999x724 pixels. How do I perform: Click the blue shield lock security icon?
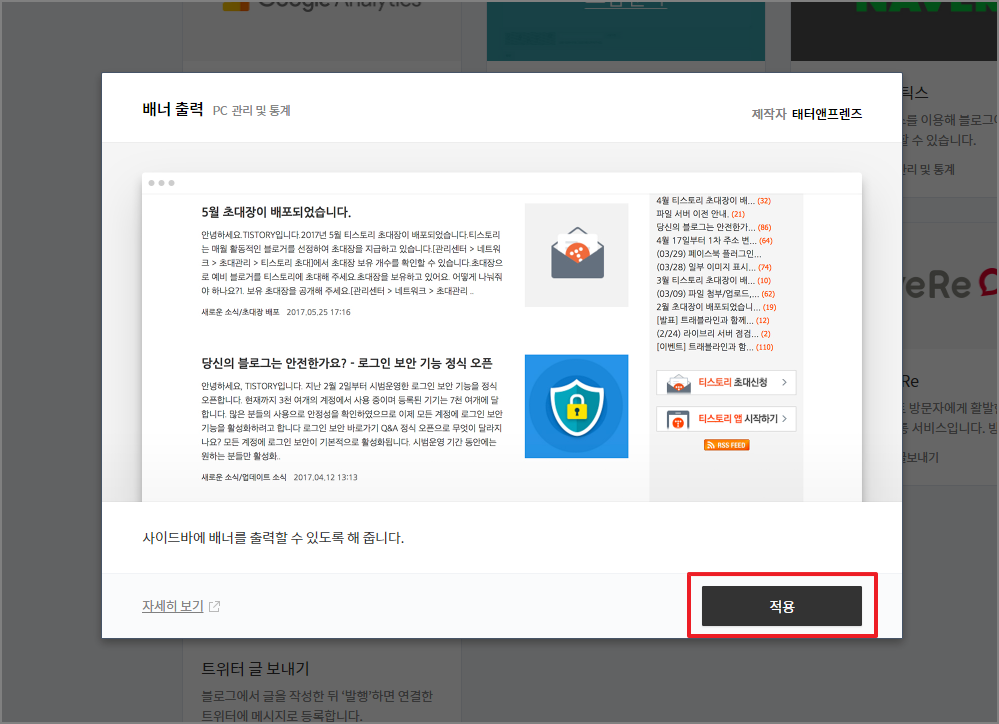click(576, 405)
